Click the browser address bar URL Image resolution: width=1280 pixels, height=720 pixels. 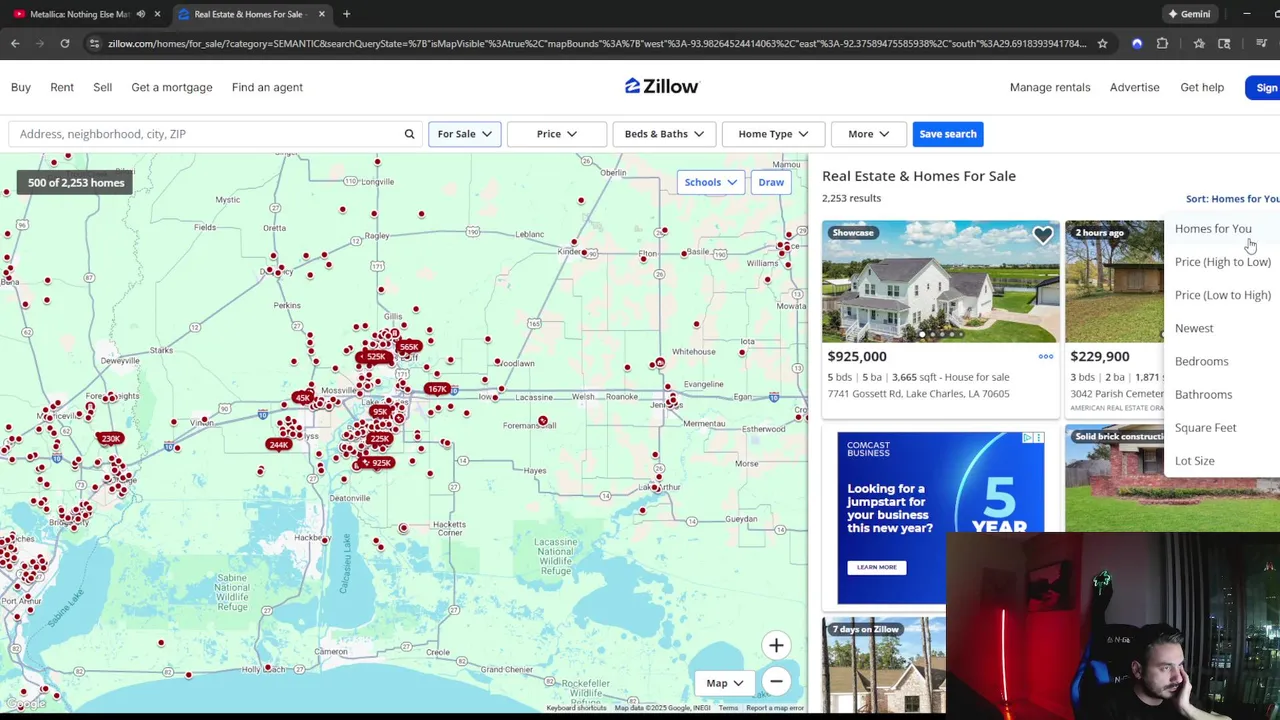(x=596, y=43)
